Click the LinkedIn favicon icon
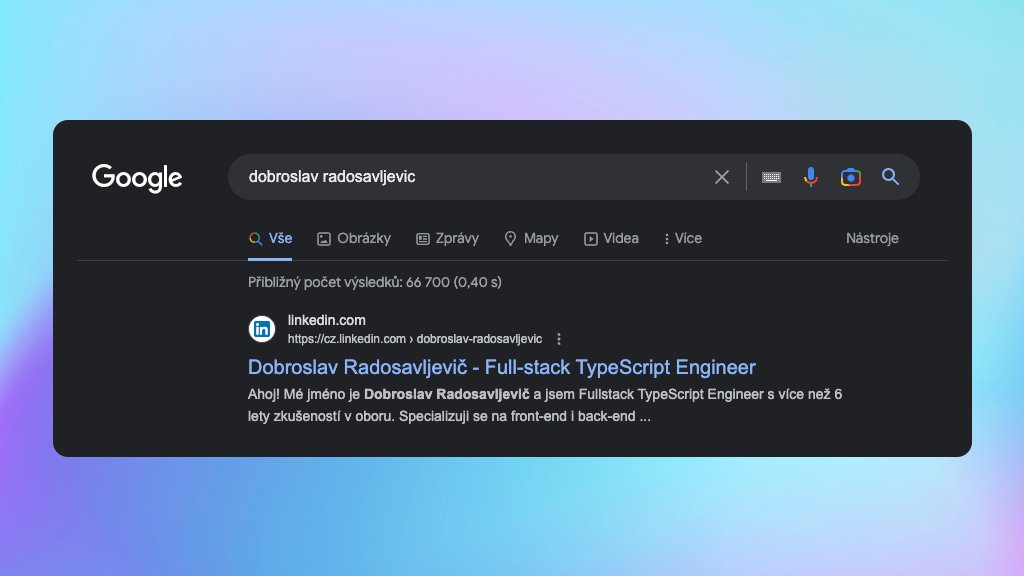Viewport: 1024px width, 576px height. 262,329
